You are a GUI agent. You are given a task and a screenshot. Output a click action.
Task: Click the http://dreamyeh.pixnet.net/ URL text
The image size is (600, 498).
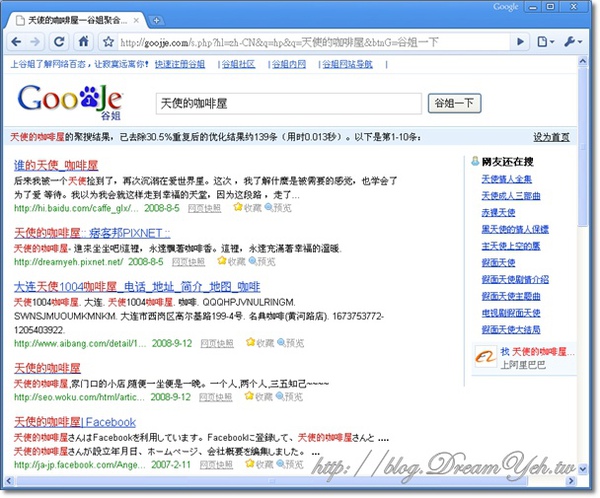[68, 262]
